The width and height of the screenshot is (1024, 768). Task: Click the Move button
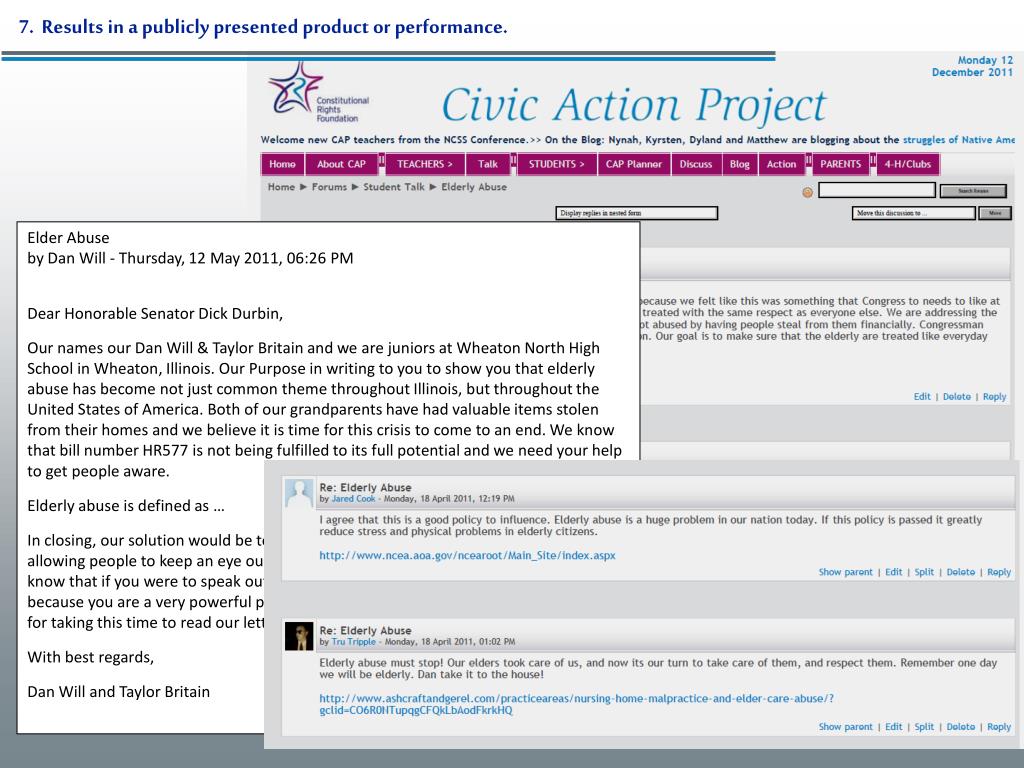995,213
